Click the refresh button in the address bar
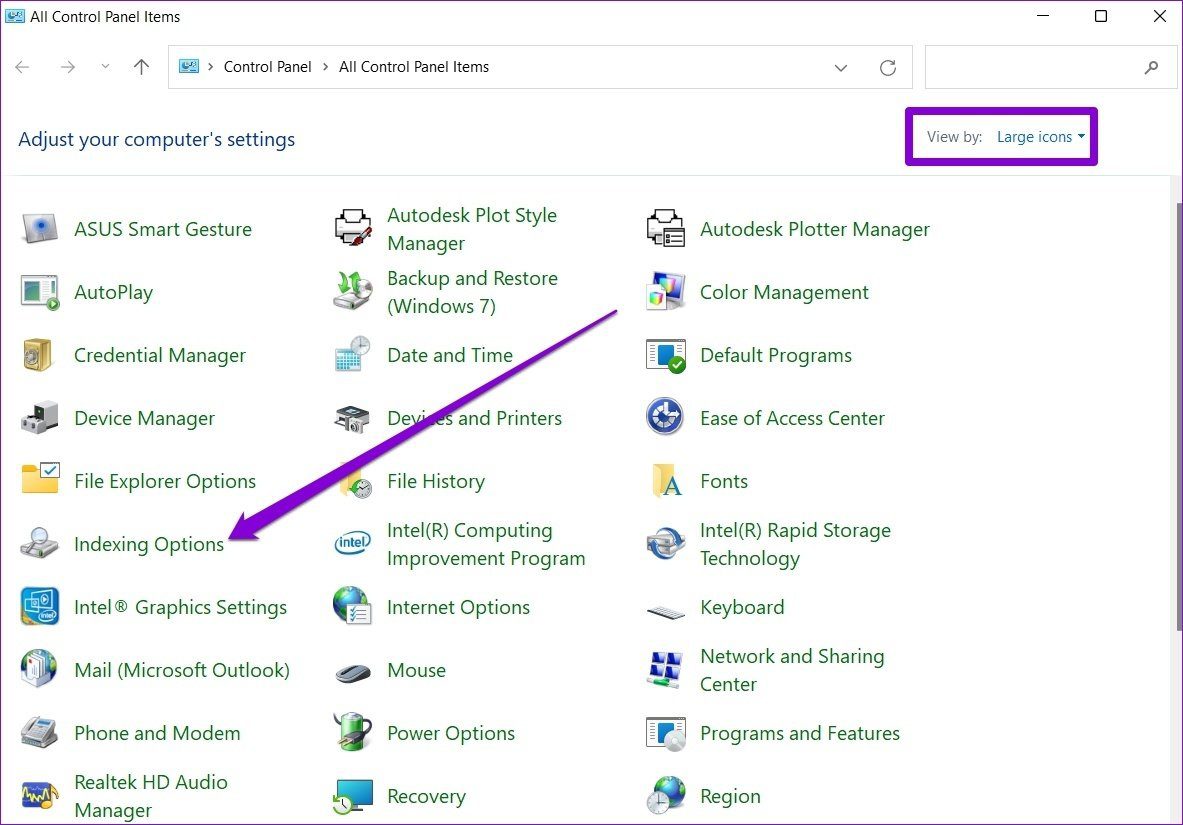This screenshot has width=1183, height=825. point(888,67)
